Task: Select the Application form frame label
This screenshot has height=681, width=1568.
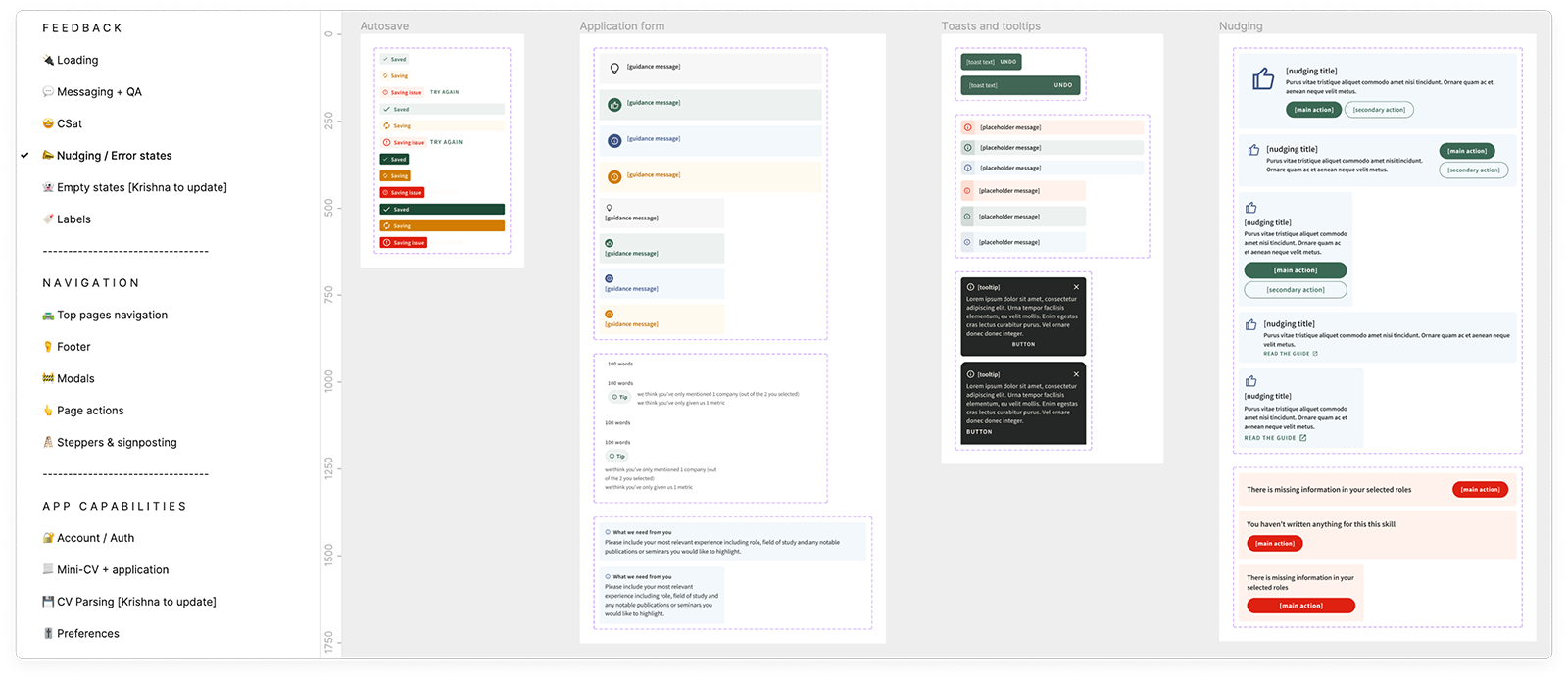Action: pos(622,26)
